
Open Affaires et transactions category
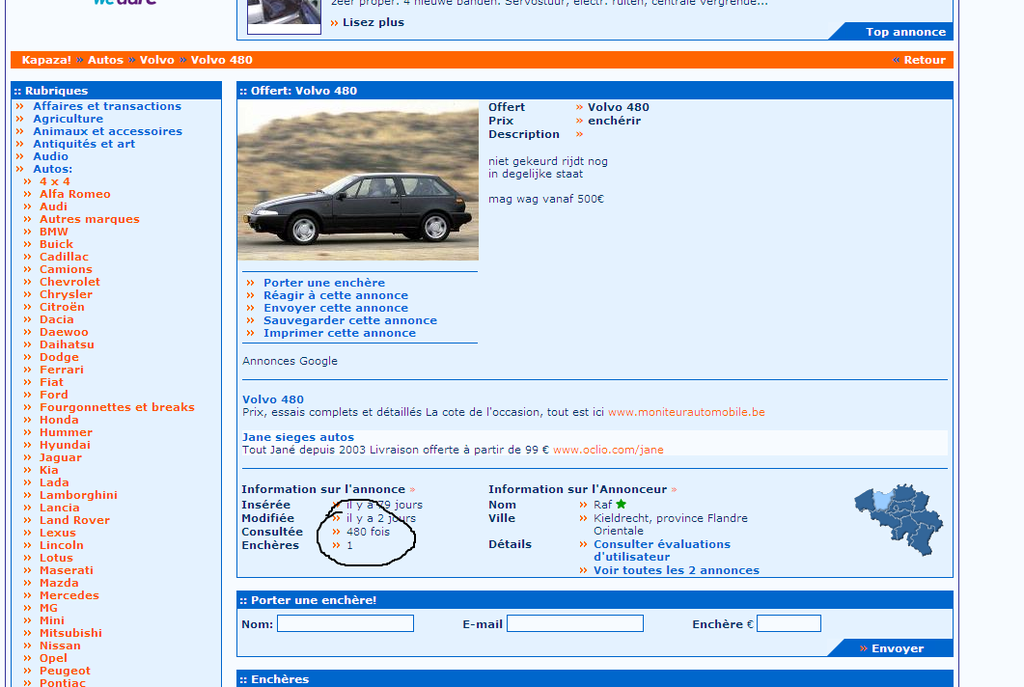click(x=107, y=106)
